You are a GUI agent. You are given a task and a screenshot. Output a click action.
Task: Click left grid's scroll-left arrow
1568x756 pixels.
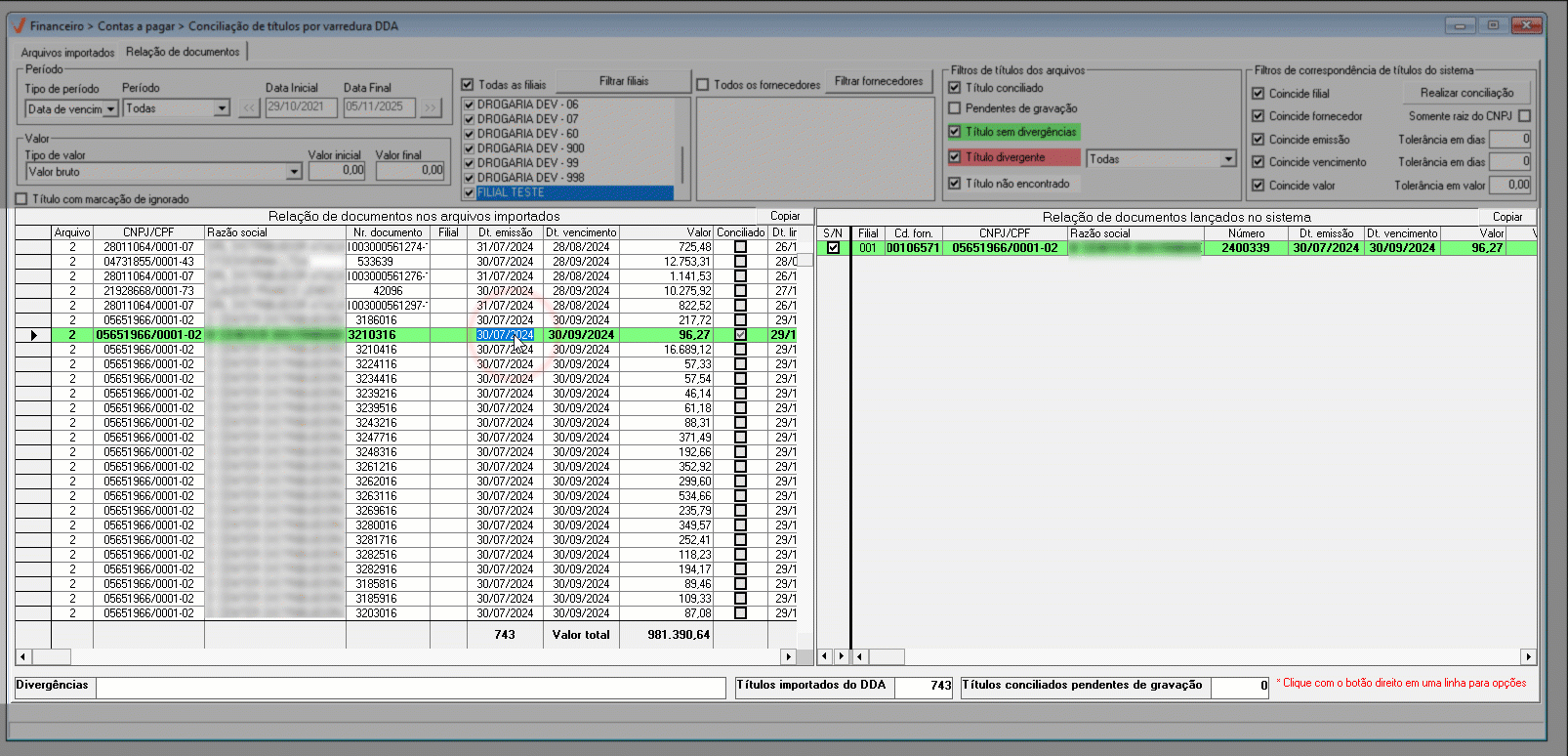tap(23, 657)
